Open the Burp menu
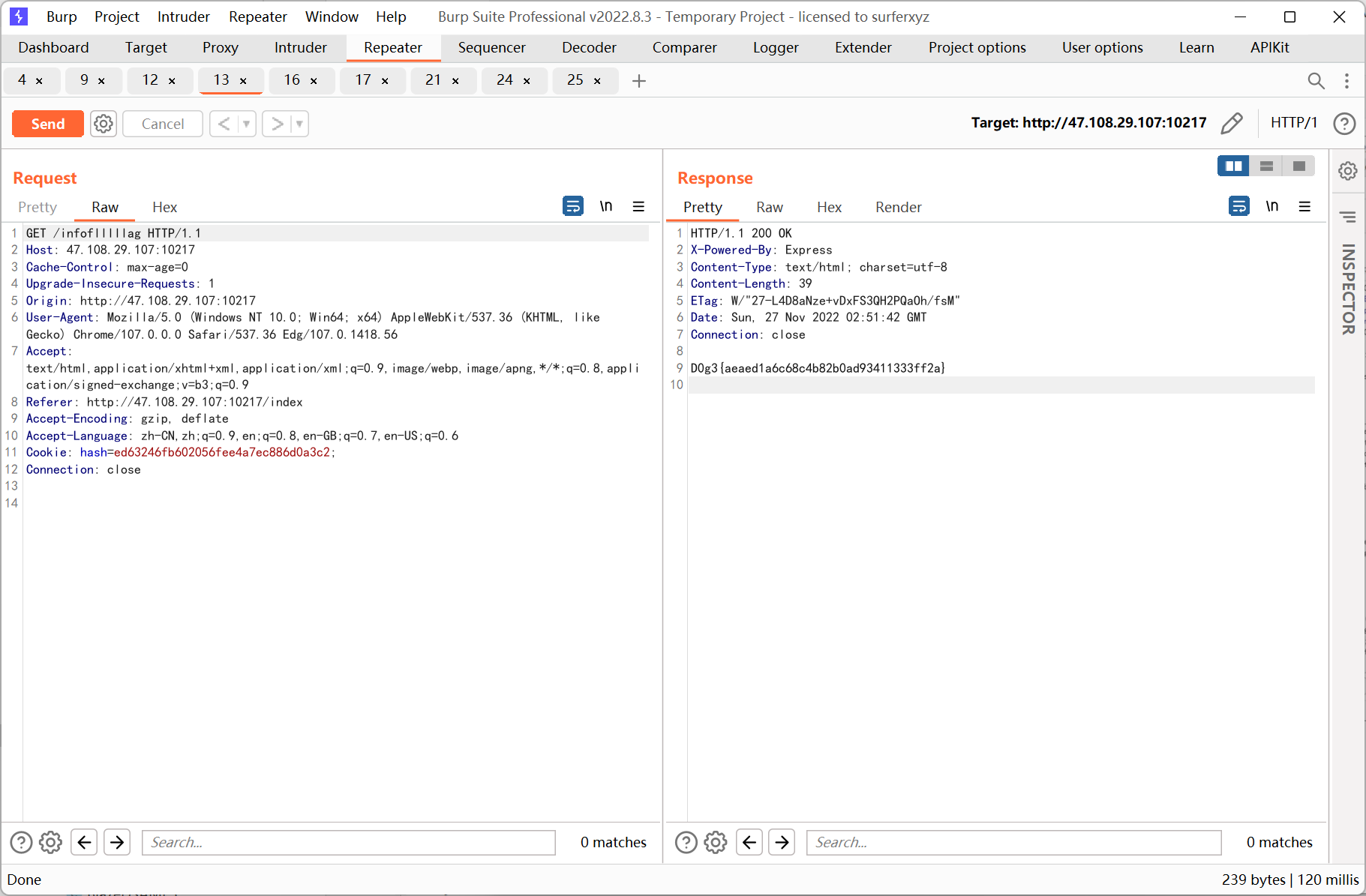 [x=62, y=16]
